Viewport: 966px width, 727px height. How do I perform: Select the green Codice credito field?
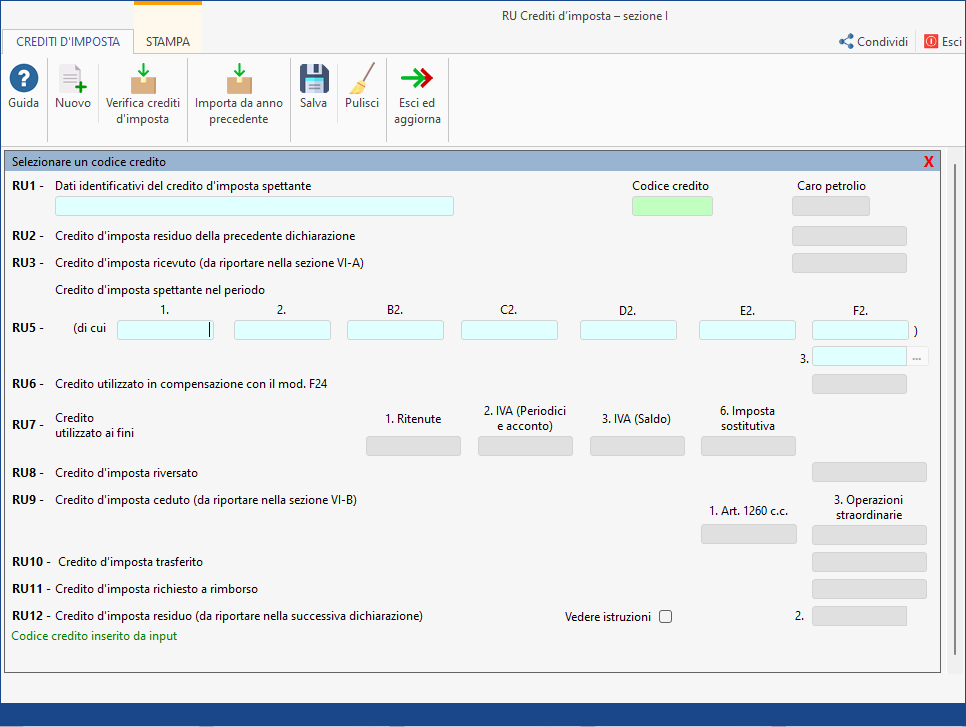672,206
